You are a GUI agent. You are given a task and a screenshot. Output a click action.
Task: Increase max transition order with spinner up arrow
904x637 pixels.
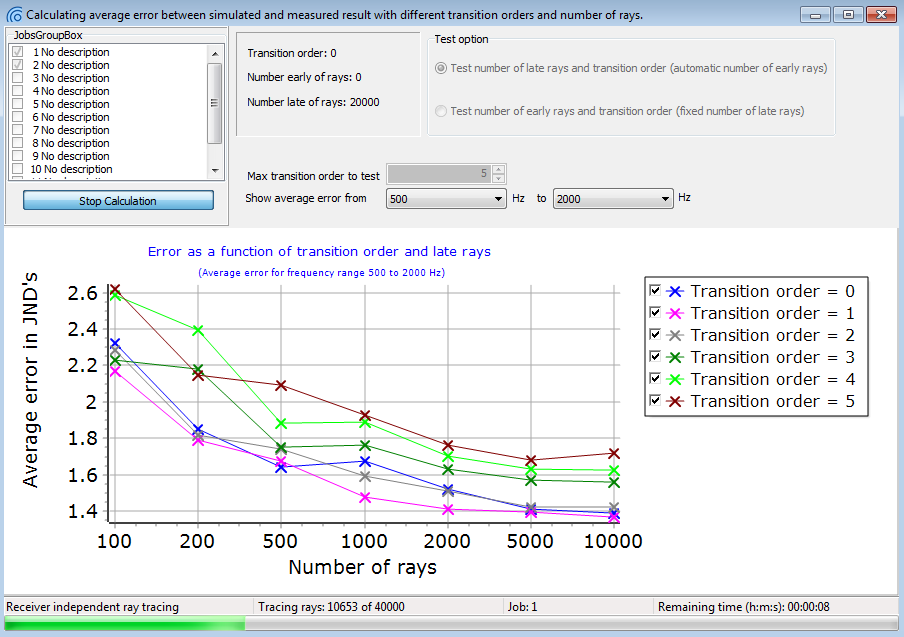coord(499,169)
